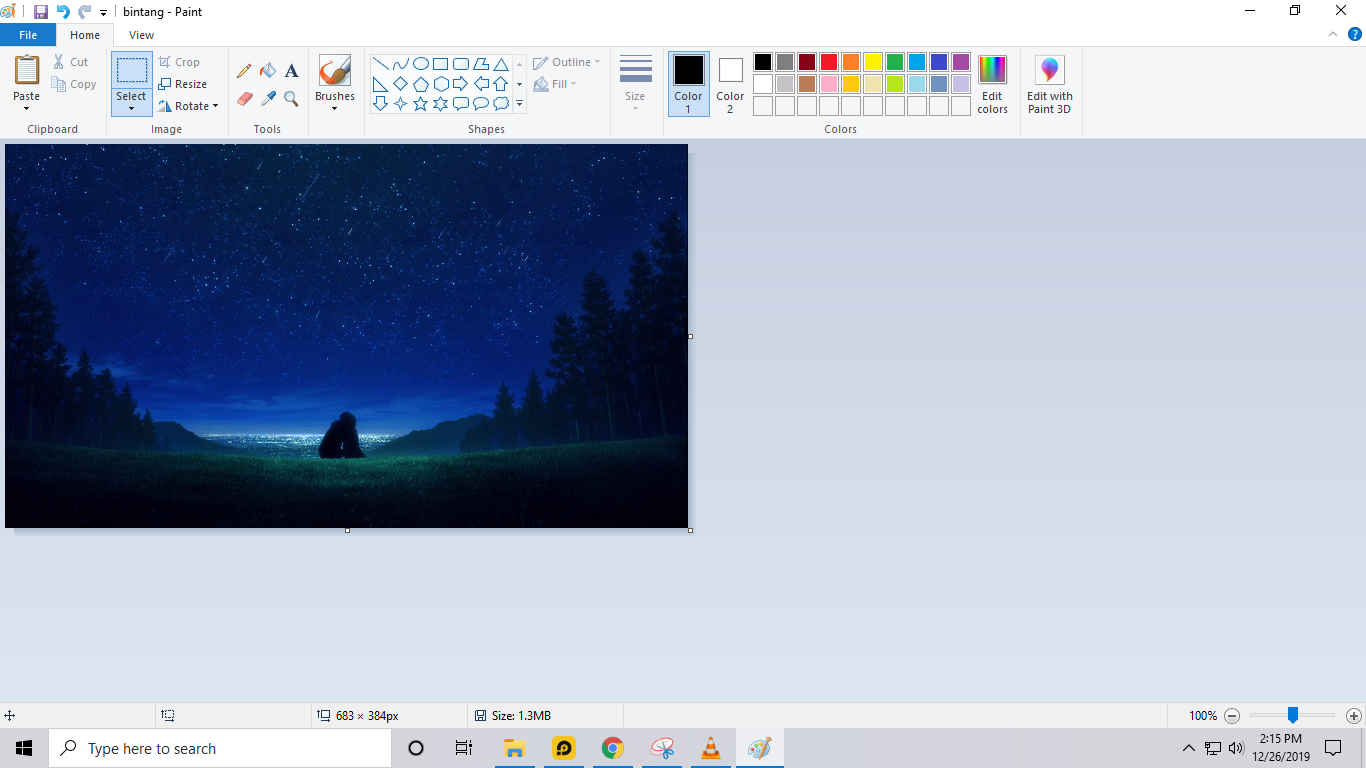The height and width of the screenshot is (768, 1366).
Task: Pick the purple color swatch
Action: [961, 62]
